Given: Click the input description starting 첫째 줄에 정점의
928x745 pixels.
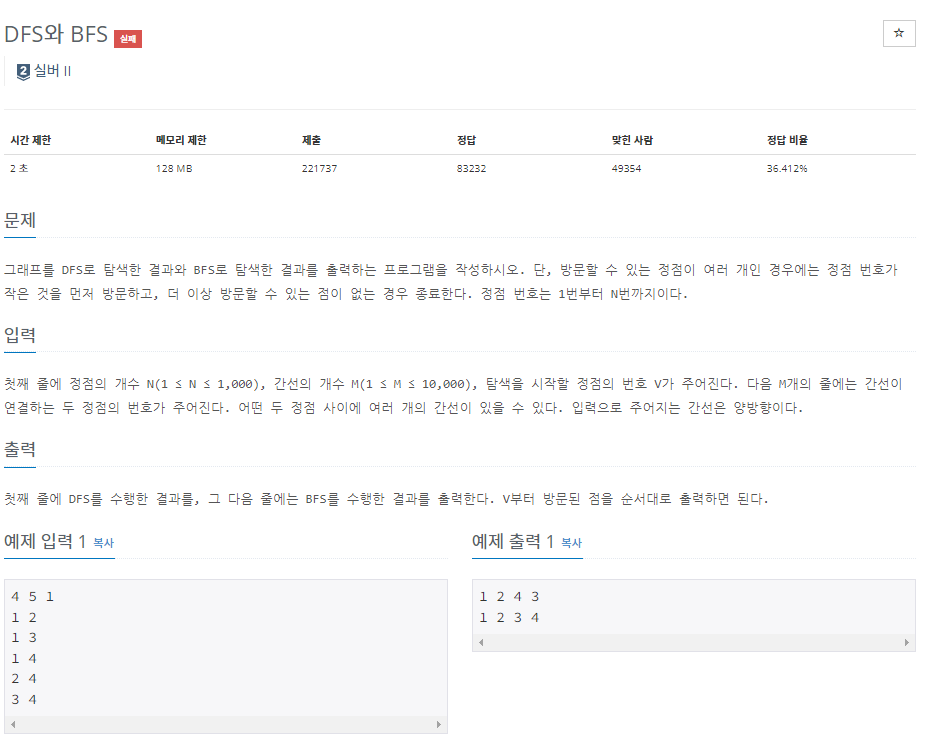Looking at the screenshot, I should tap(453, 396).
